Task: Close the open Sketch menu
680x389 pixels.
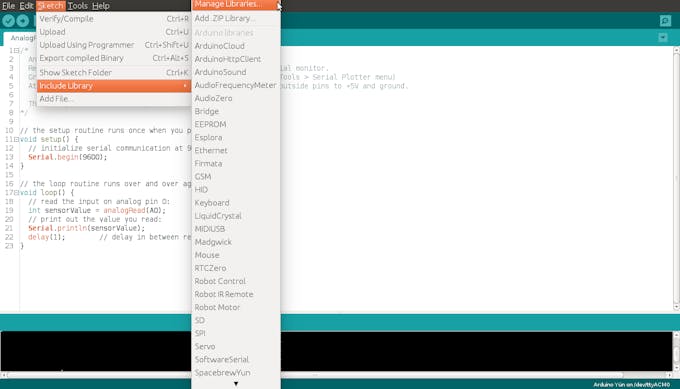Action: (x=51, y=6)
